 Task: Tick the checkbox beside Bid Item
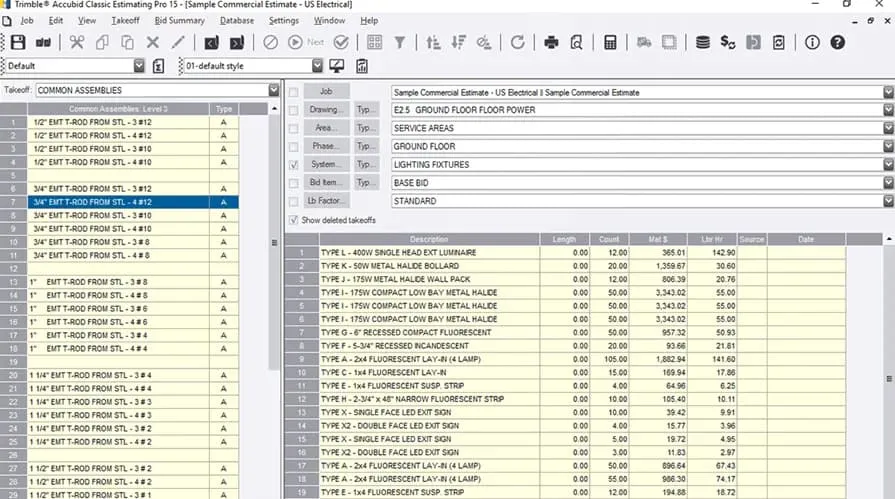[x=293, y=183]
